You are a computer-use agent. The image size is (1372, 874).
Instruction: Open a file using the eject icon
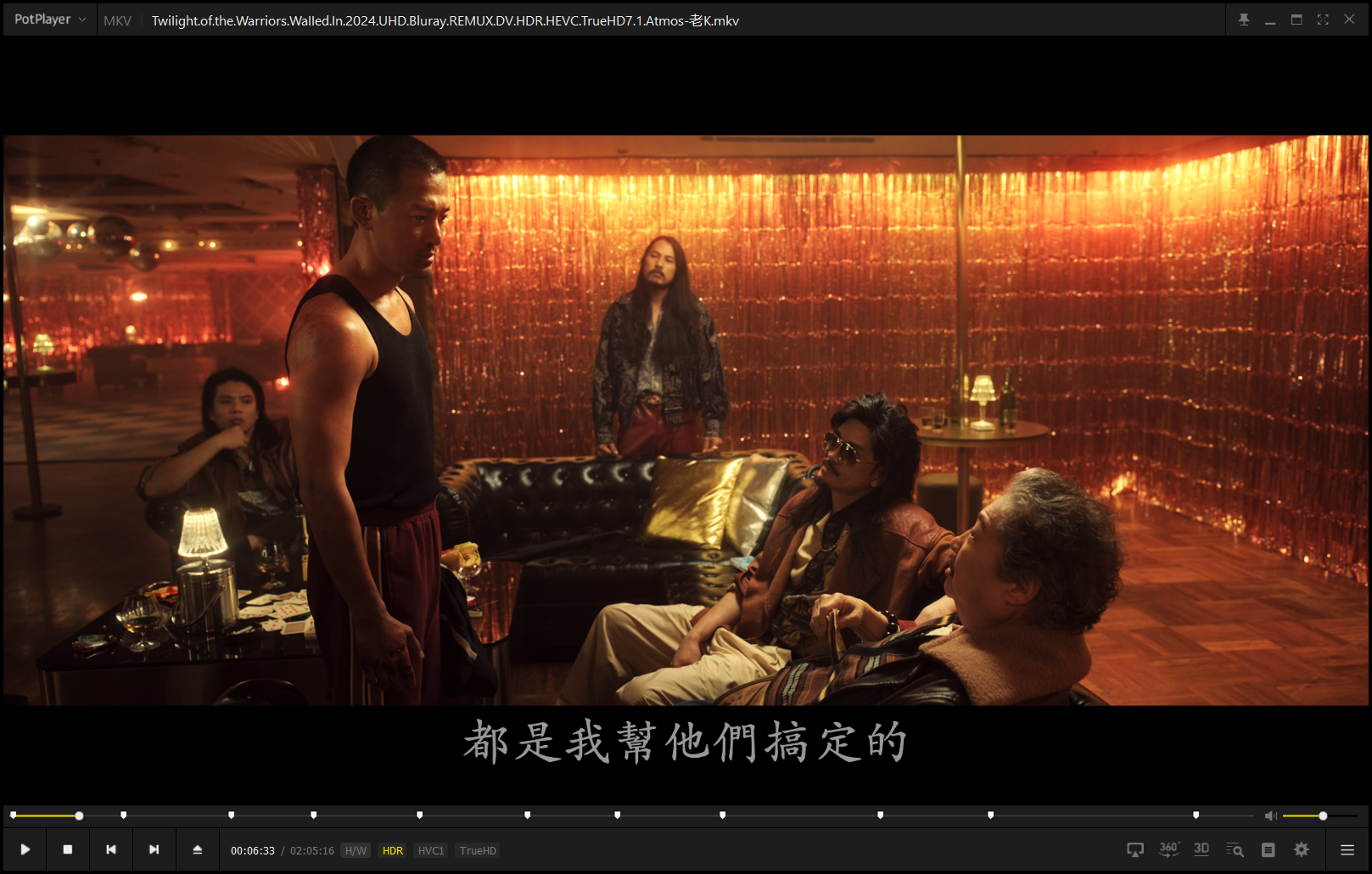pos(198,849)
